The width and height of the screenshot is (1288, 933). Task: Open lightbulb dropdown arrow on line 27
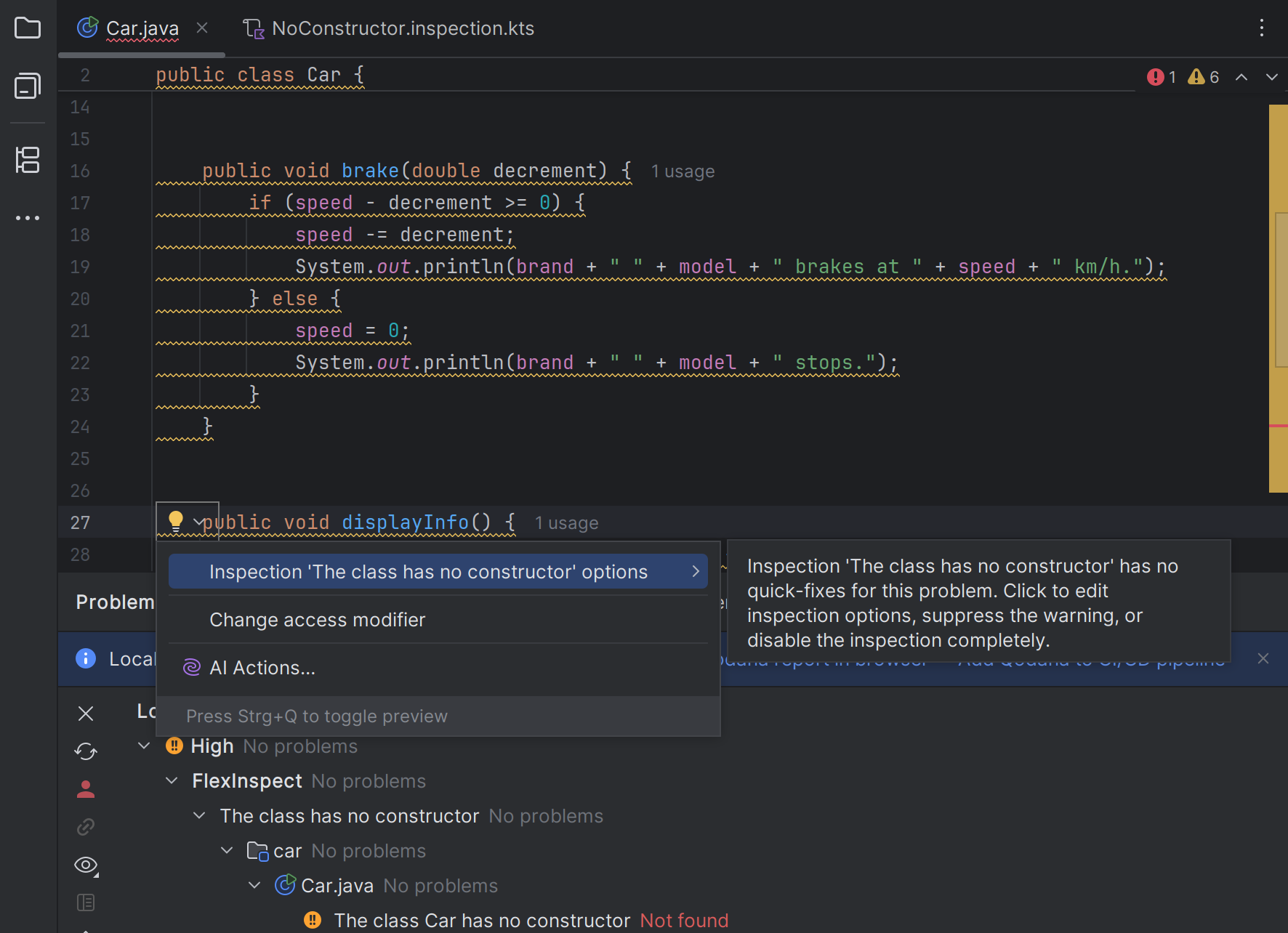pyautogui.click(x=198, y=522)
